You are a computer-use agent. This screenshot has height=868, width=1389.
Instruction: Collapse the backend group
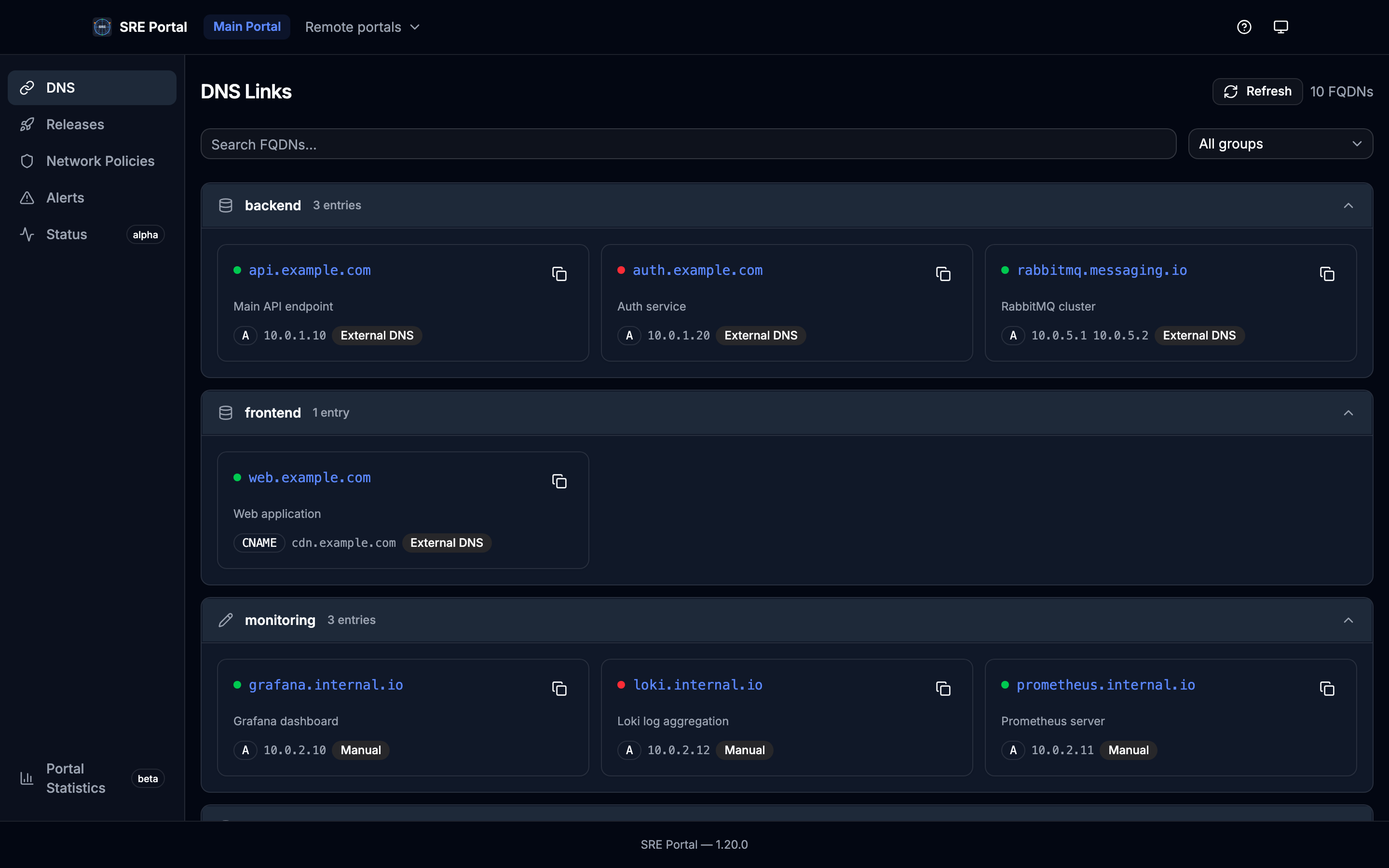click(1348, 205)
